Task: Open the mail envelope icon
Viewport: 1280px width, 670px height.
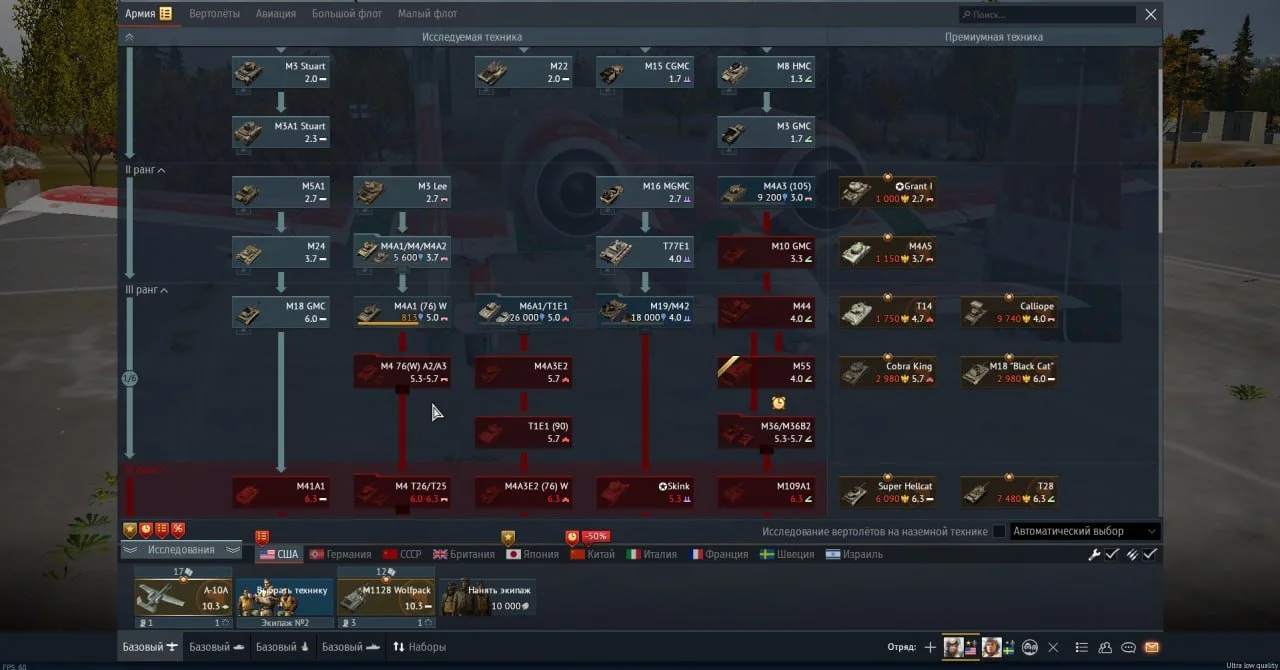Action: click(1151, 647)
